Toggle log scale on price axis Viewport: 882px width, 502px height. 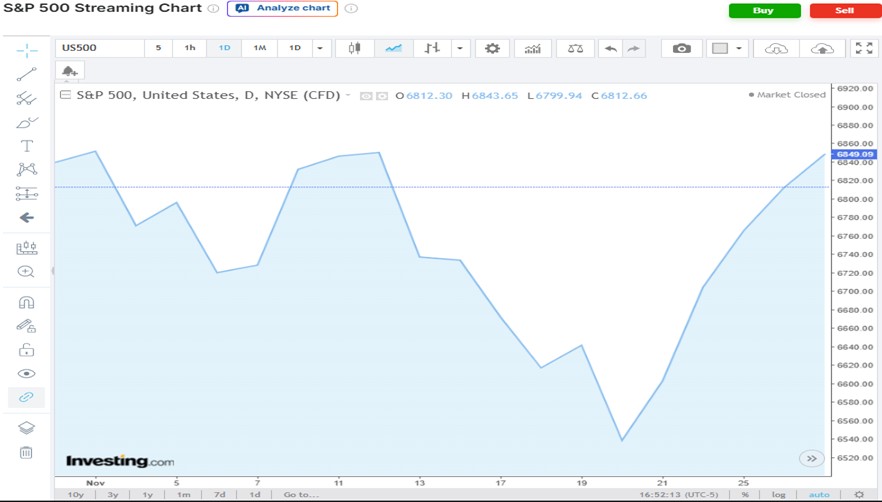coord(779,495)
